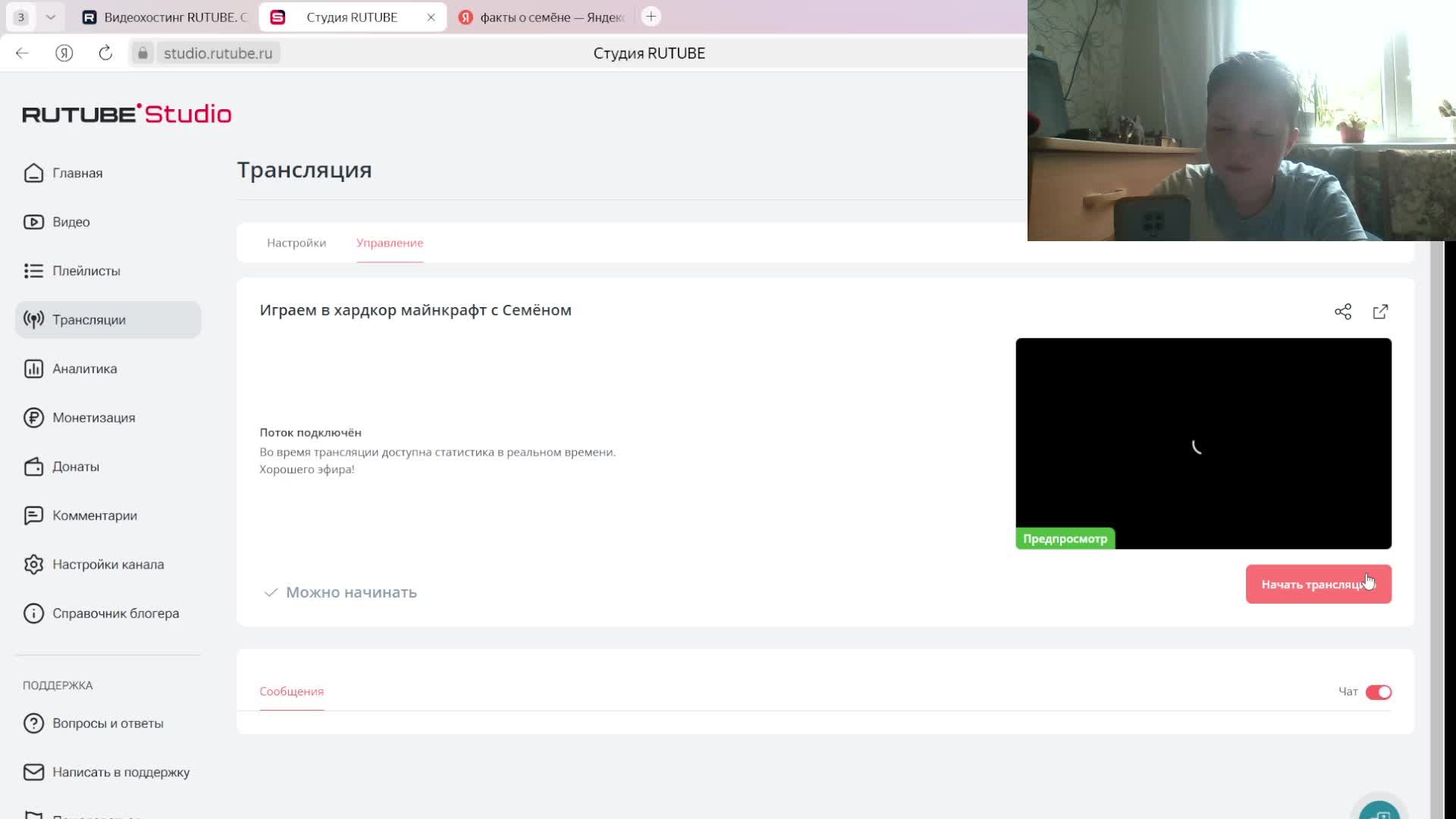
Task: Open the tab counter showing 3
Action: (21, 17)
